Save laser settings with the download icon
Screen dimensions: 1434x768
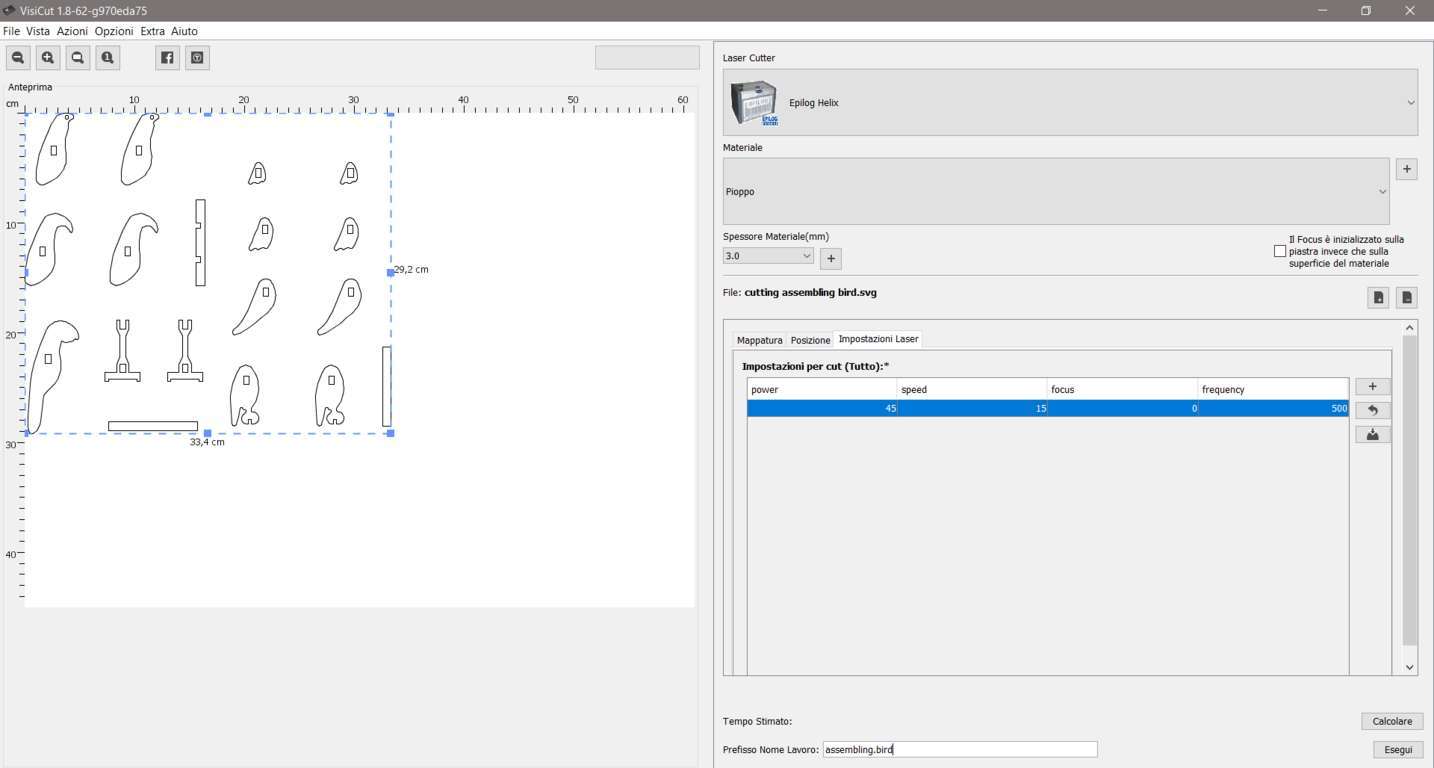(1372, 434)
